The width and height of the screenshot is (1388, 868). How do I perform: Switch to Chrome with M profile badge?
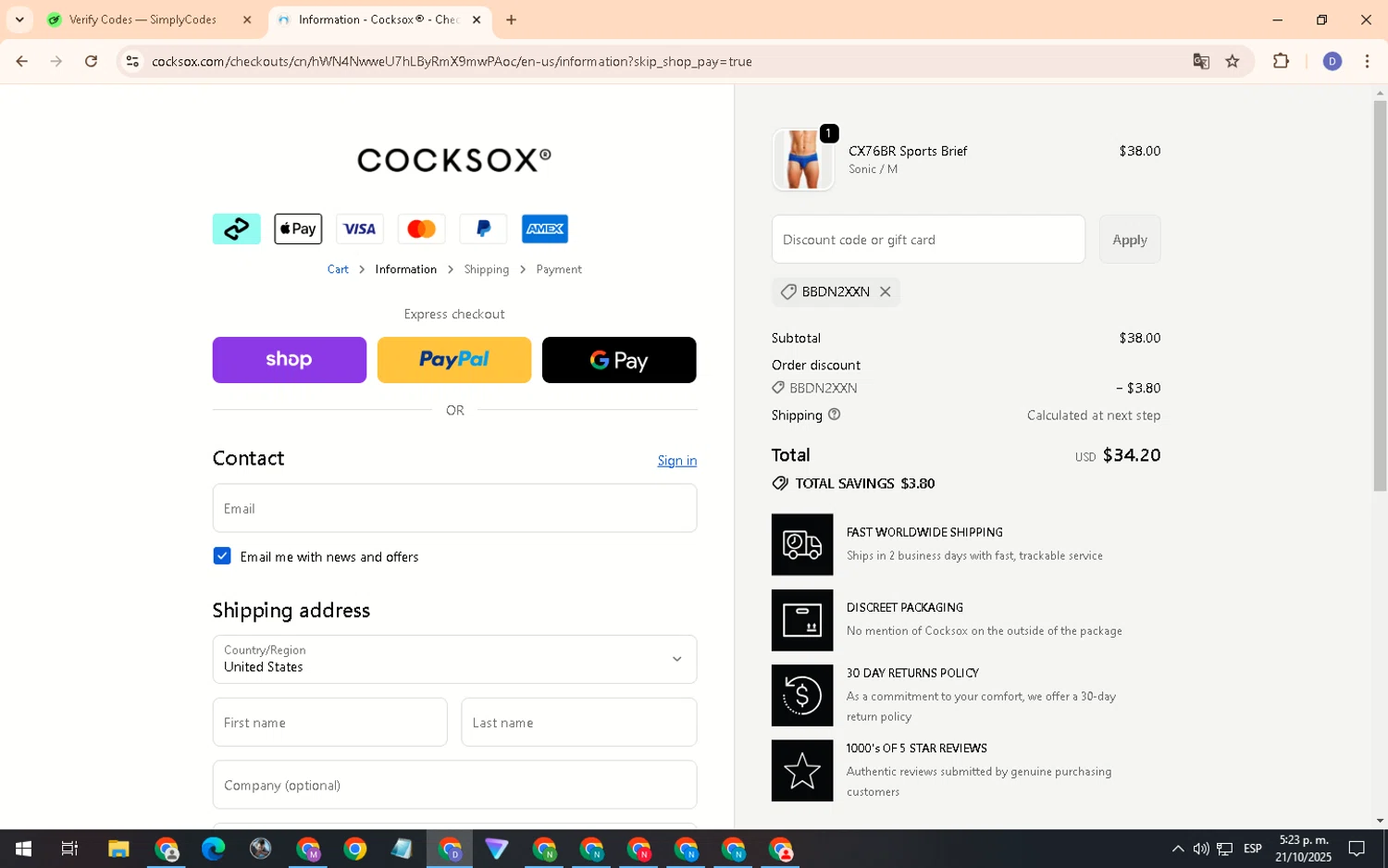307,849
